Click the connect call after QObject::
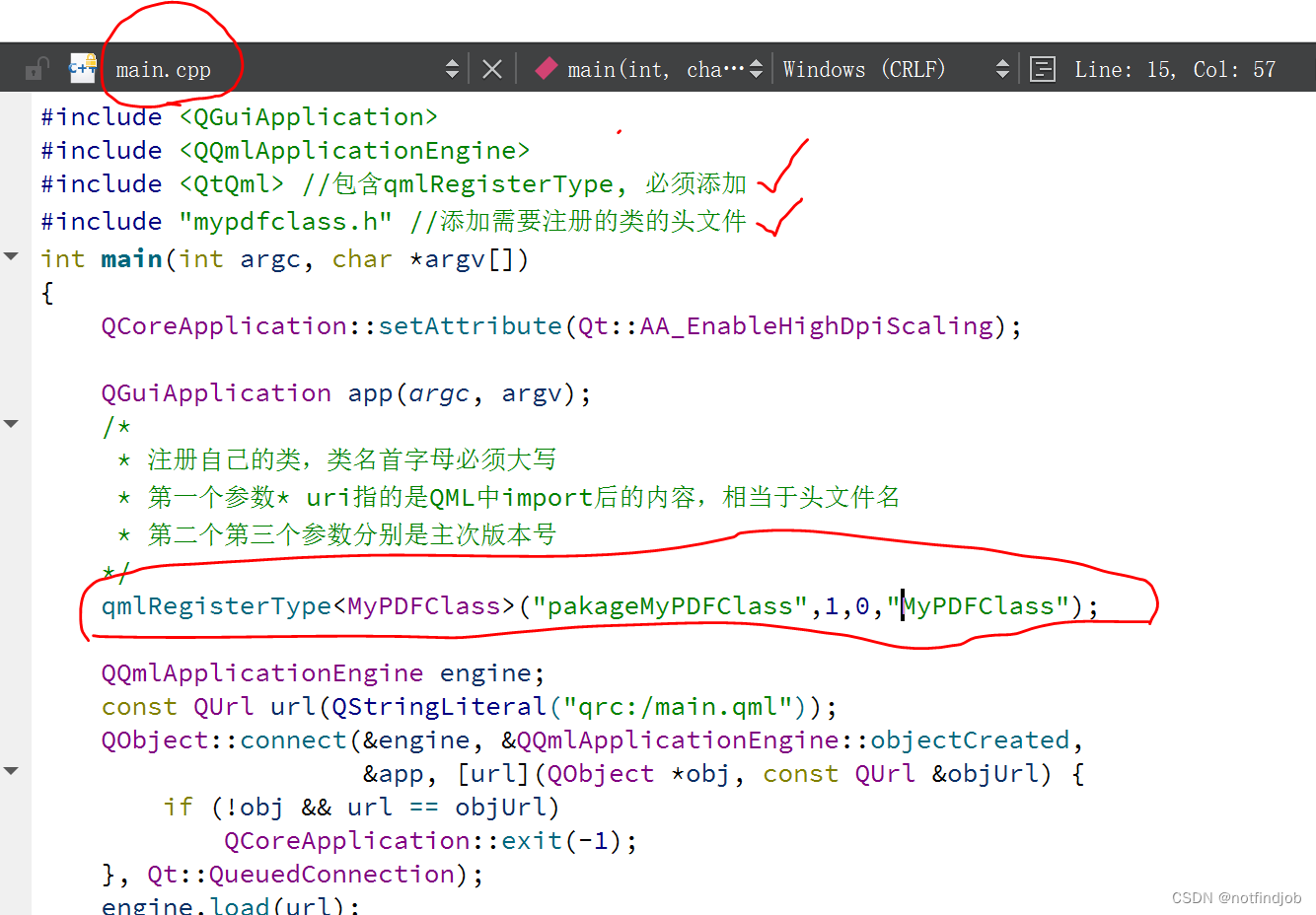Image resolution: width=1316 pixels, height=915 pixels. tap(293, 739)
